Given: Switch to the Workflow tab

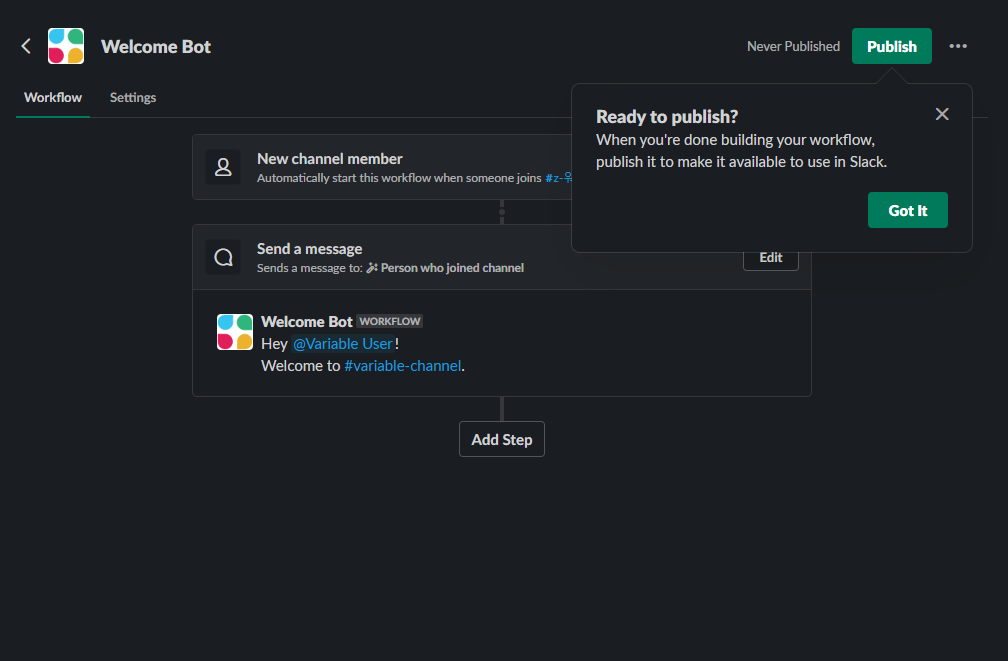Looking at the screenshot, I should click(x=53, y=98).
